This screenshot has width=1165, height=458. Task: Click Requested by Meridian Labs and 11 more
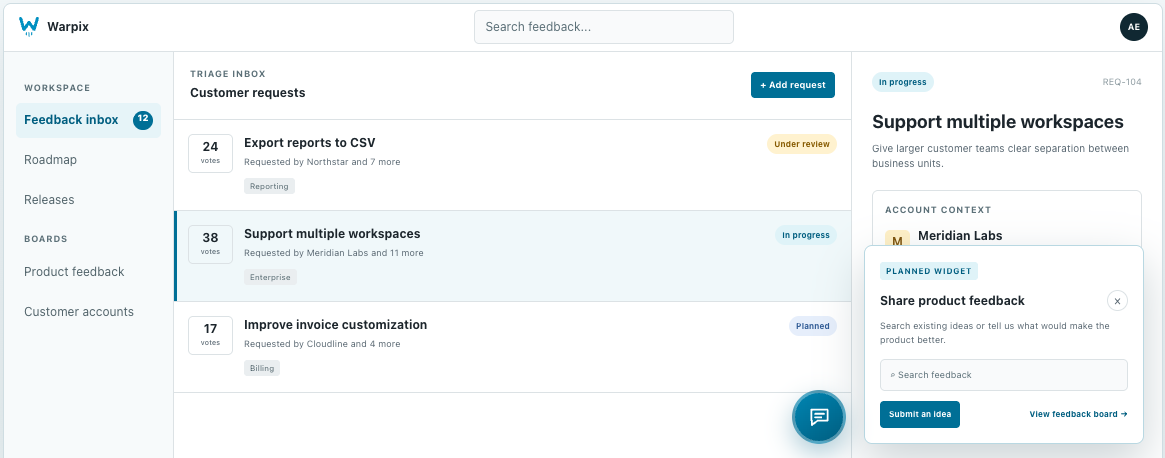coord(334,253)
